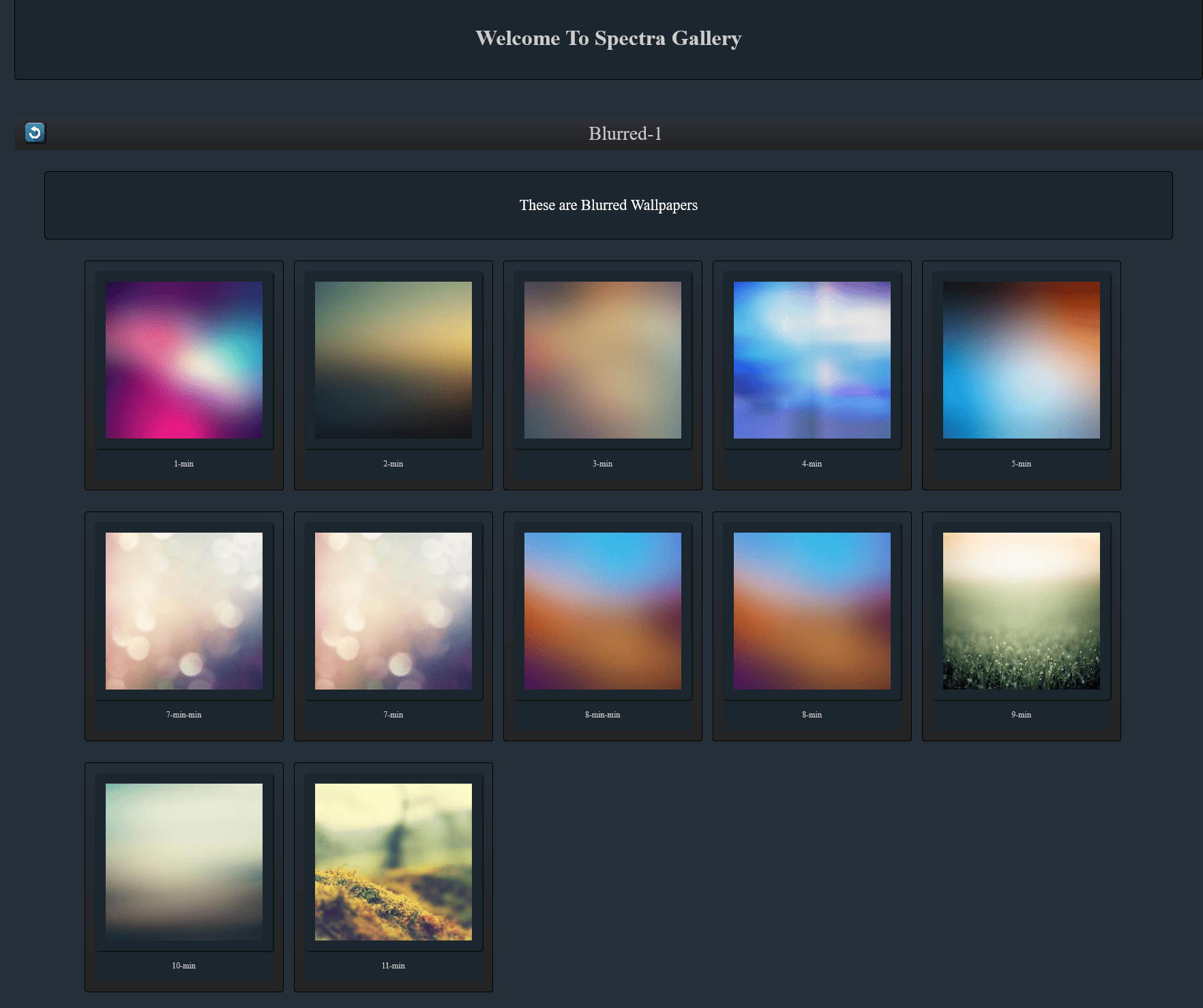
Task: Click the Welcome To Spectra Gallery heading
Action: click(608, 38)
